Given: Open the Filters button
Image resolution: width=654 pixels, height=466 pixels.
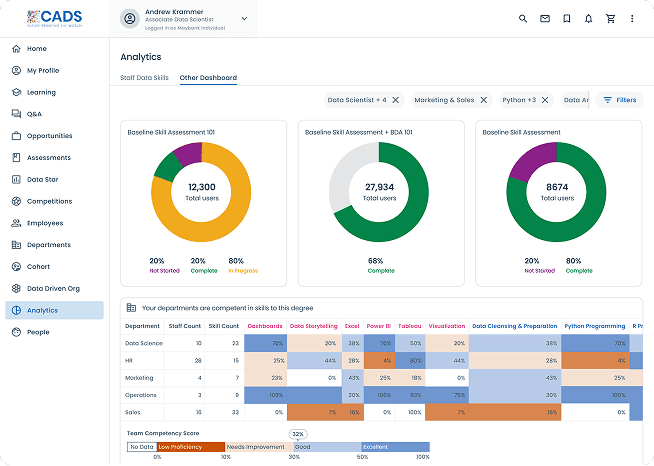Looking at the screenshot, I should [619, 100].
